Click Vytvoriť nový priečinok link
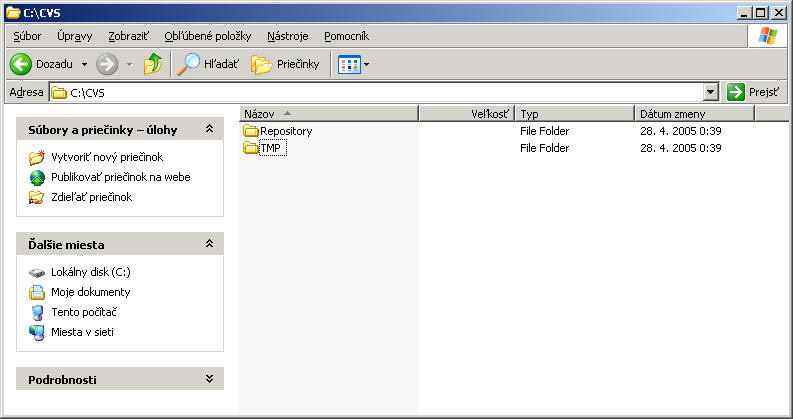 click(107, 157)
